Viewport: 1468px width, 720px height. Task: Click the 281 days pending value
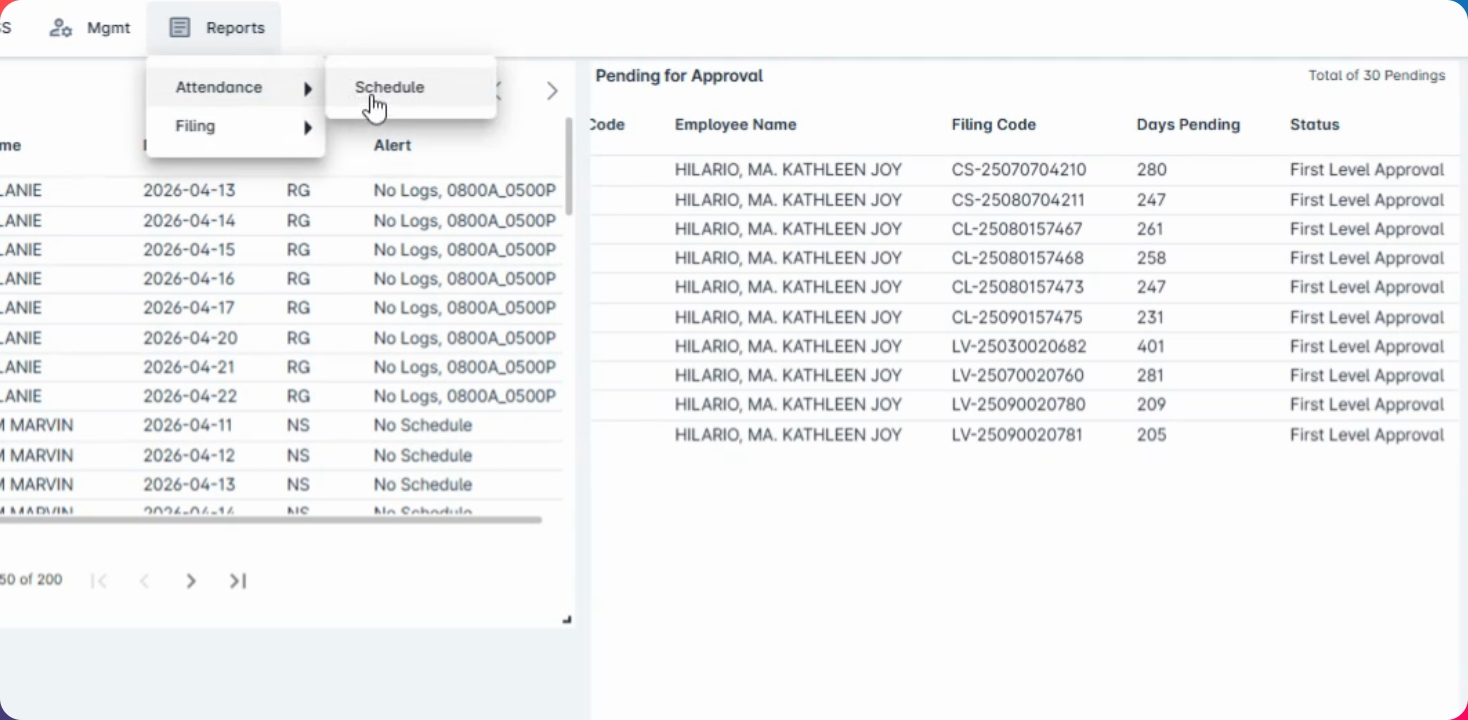pos(1151,376)
